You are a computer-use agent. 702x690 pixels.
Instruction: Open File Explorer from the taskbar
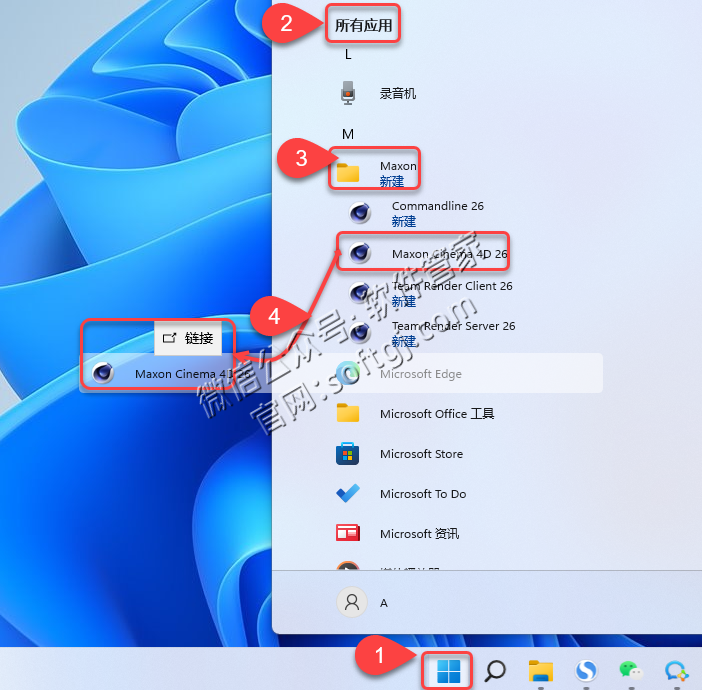541,670
